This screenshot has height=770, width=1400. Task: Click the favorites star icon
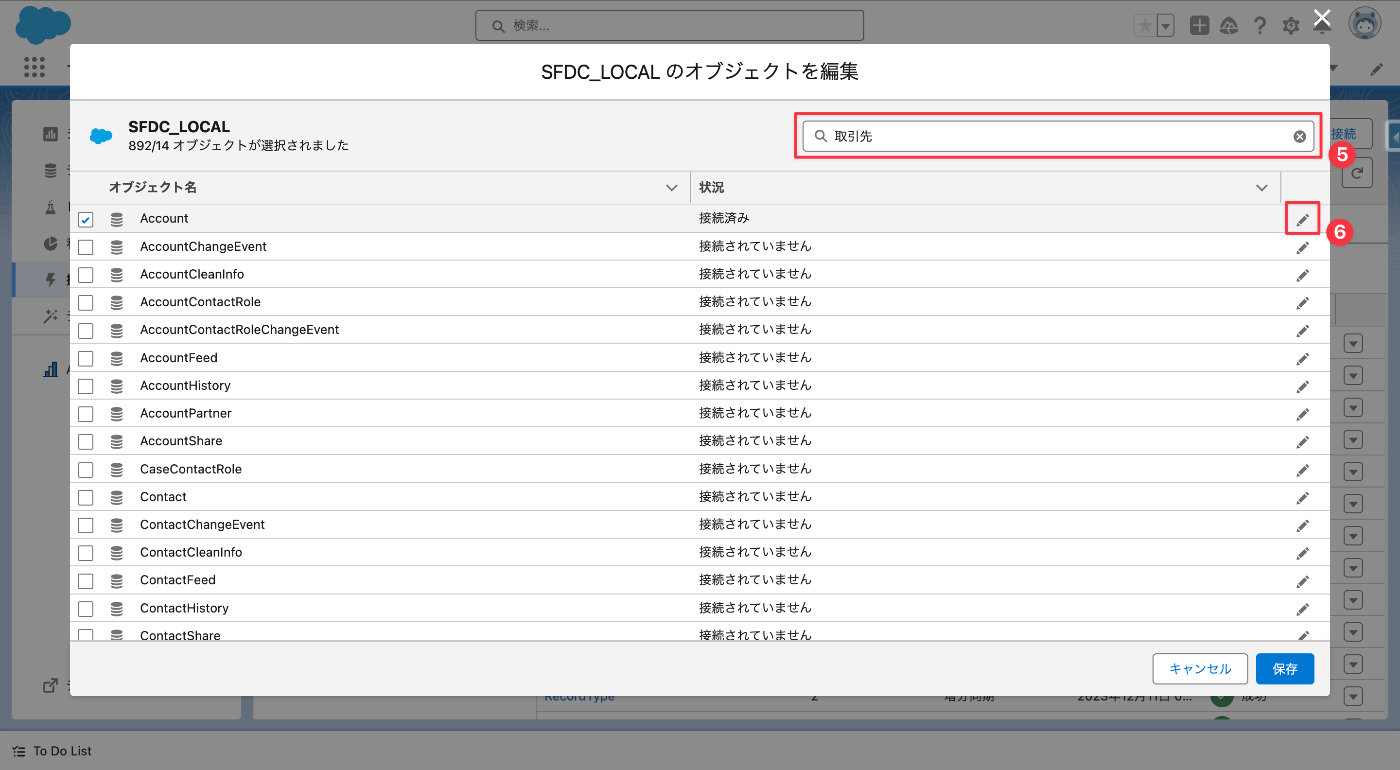1144,26
